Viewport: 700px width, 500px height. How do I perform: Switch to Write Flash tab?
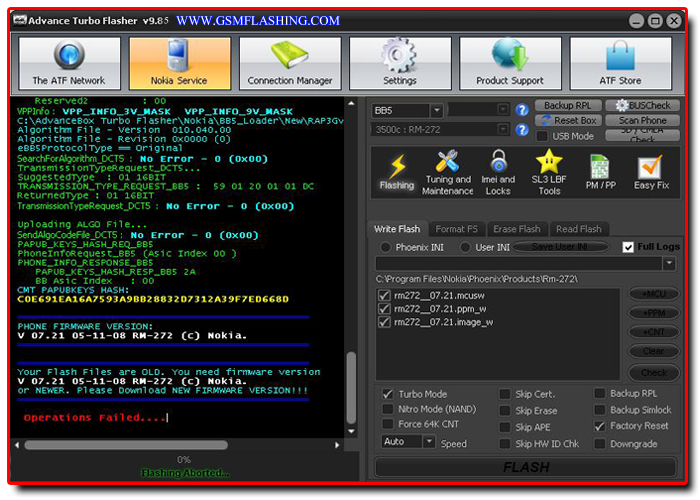click(397, 229)
